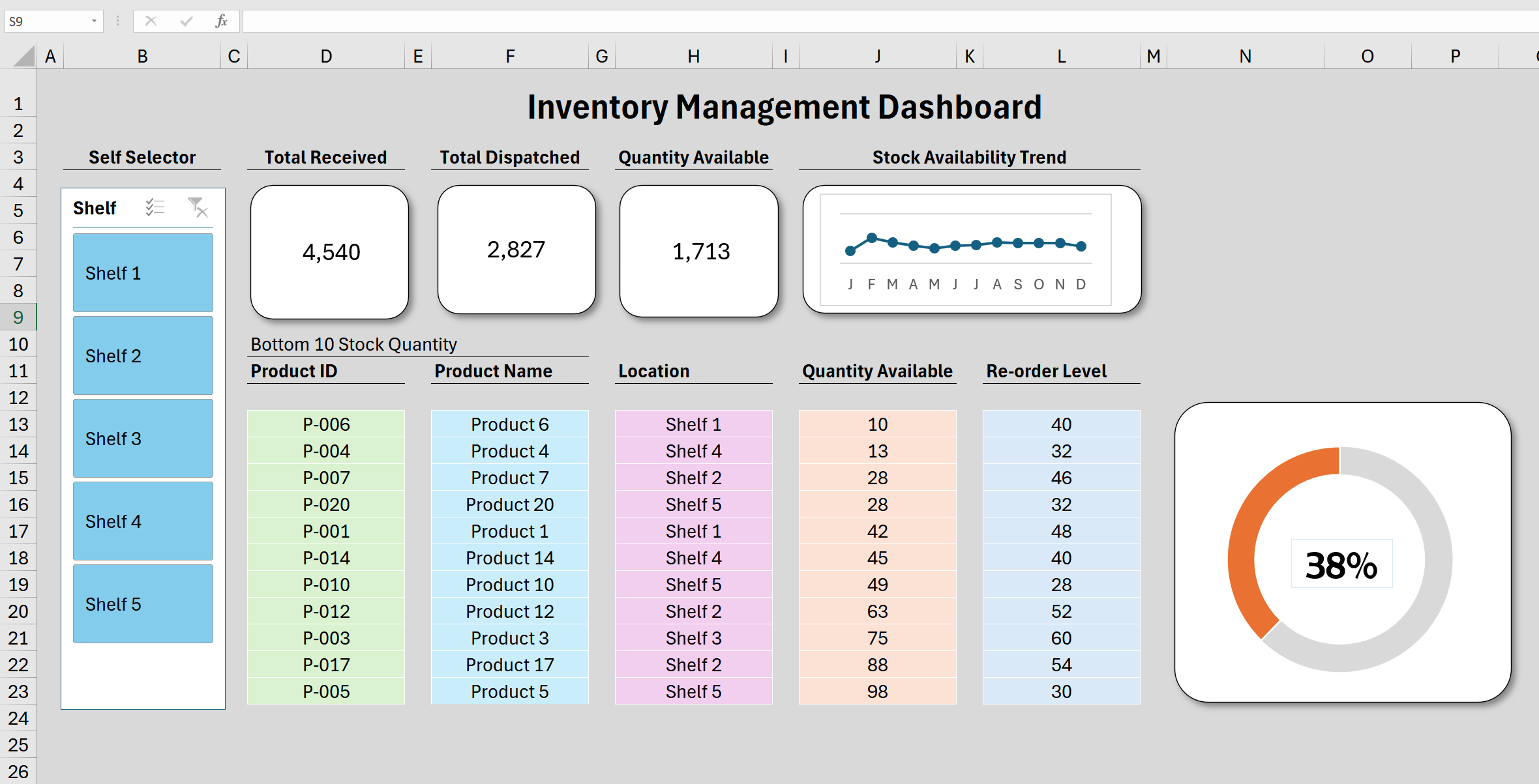Select quantity available value 10
This screenshot has height=784, width=1539.
(x=878, y=424)
